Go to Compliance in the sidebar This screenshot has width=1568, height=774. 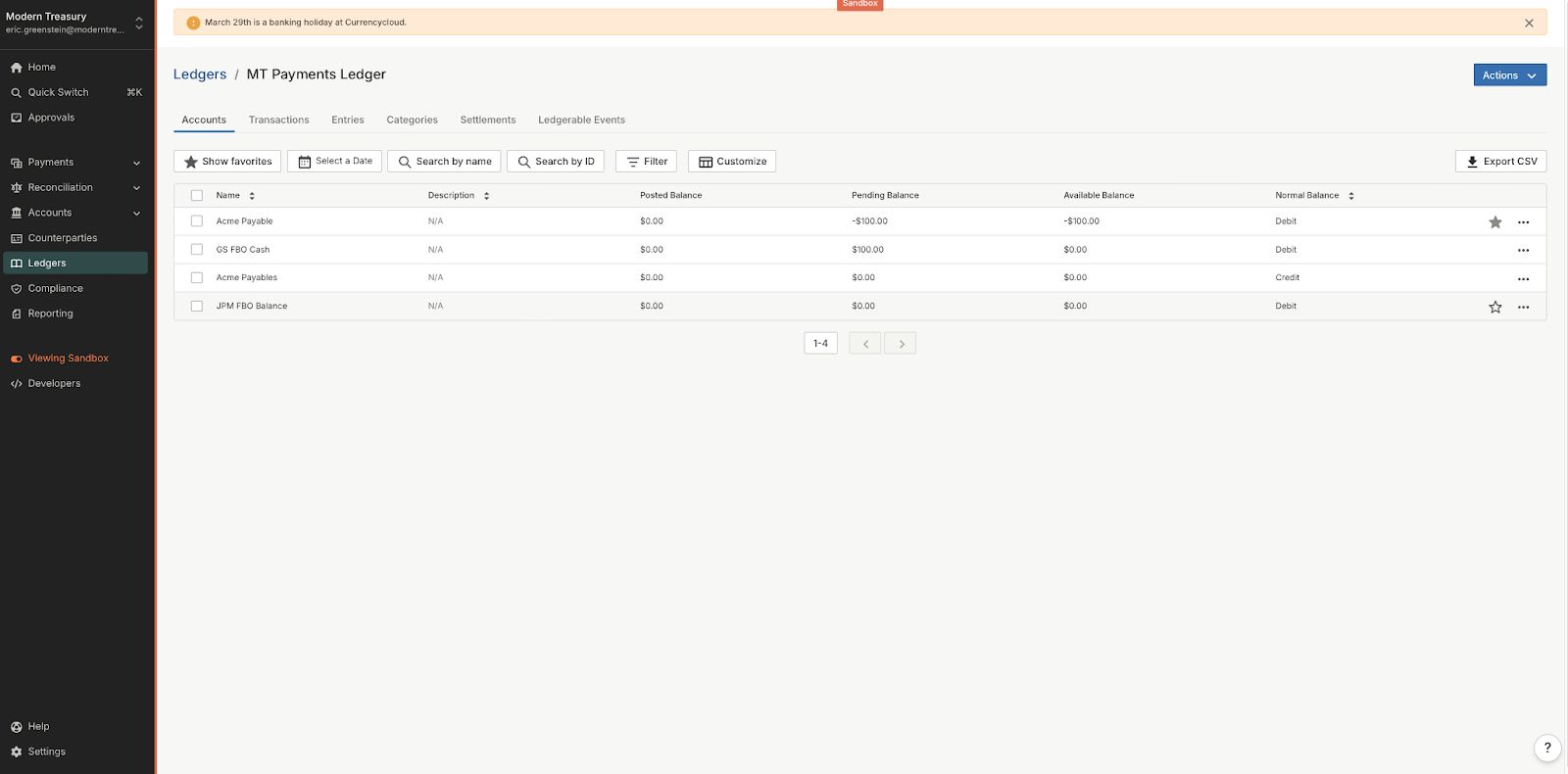tap(55, 288)
